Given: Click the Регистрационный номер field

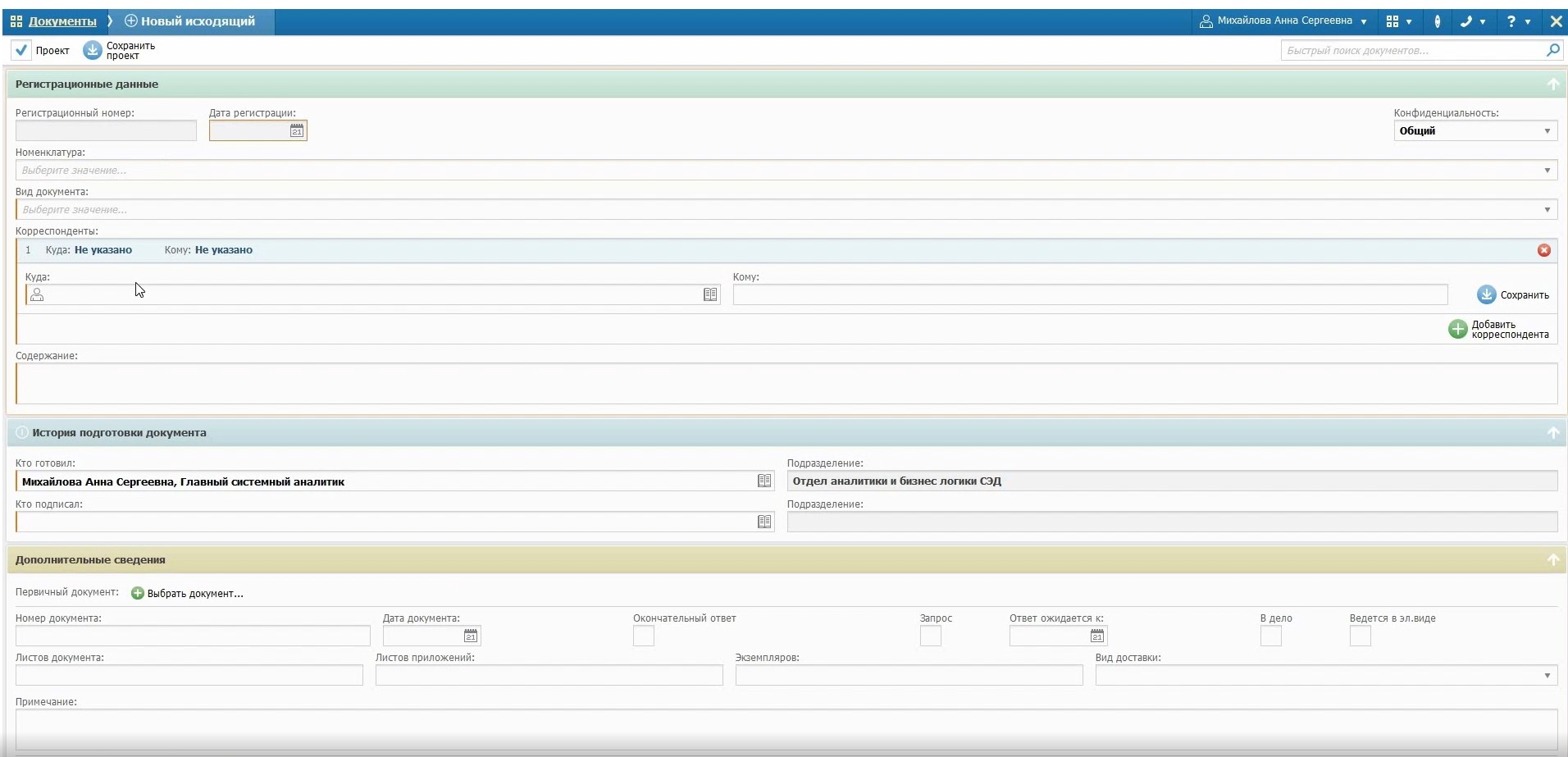Looking at the screenshot, I should tap(106, 130).
